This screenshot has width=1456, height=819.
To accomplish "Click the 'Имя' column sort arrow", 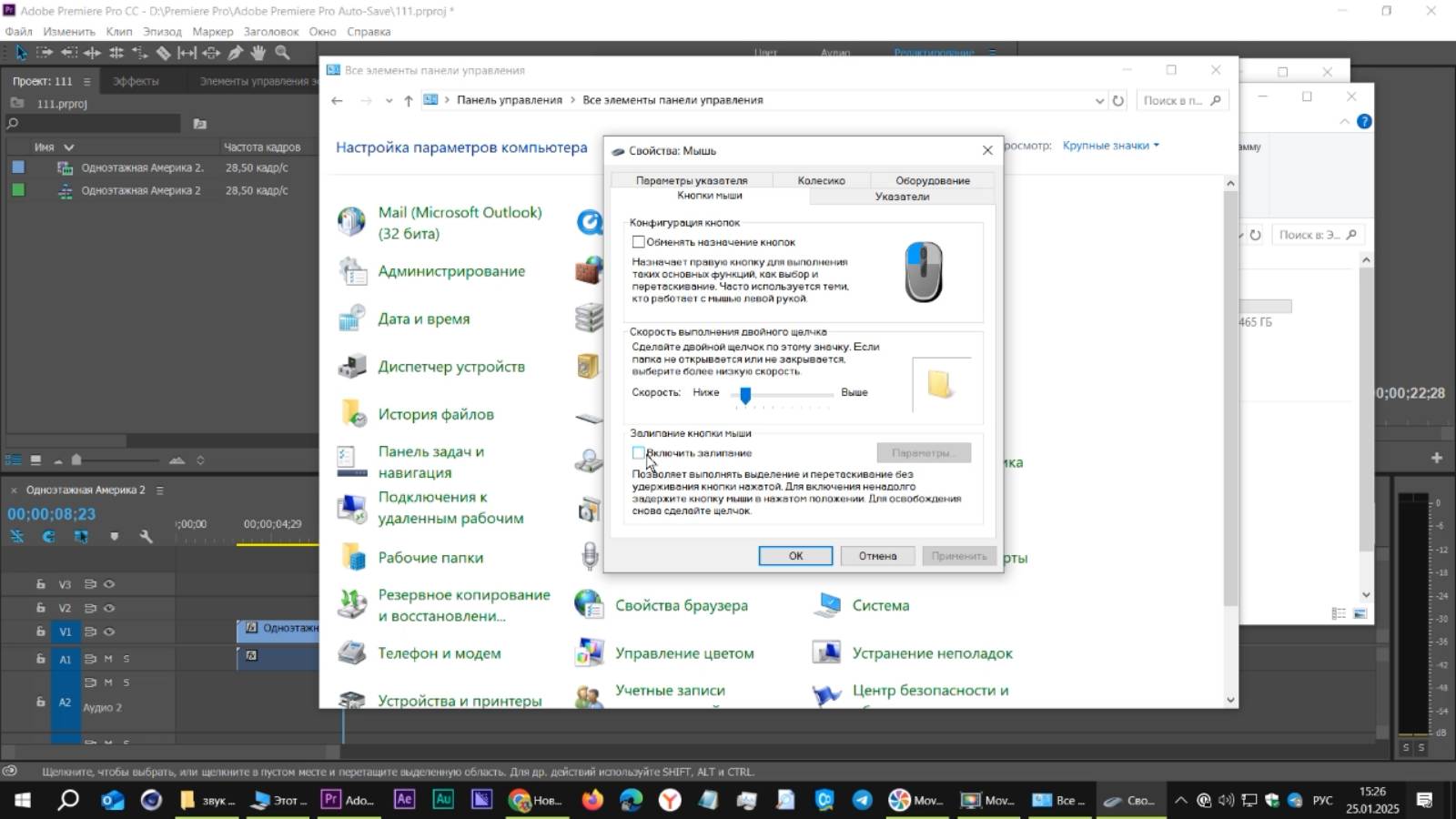I will 68,147.
